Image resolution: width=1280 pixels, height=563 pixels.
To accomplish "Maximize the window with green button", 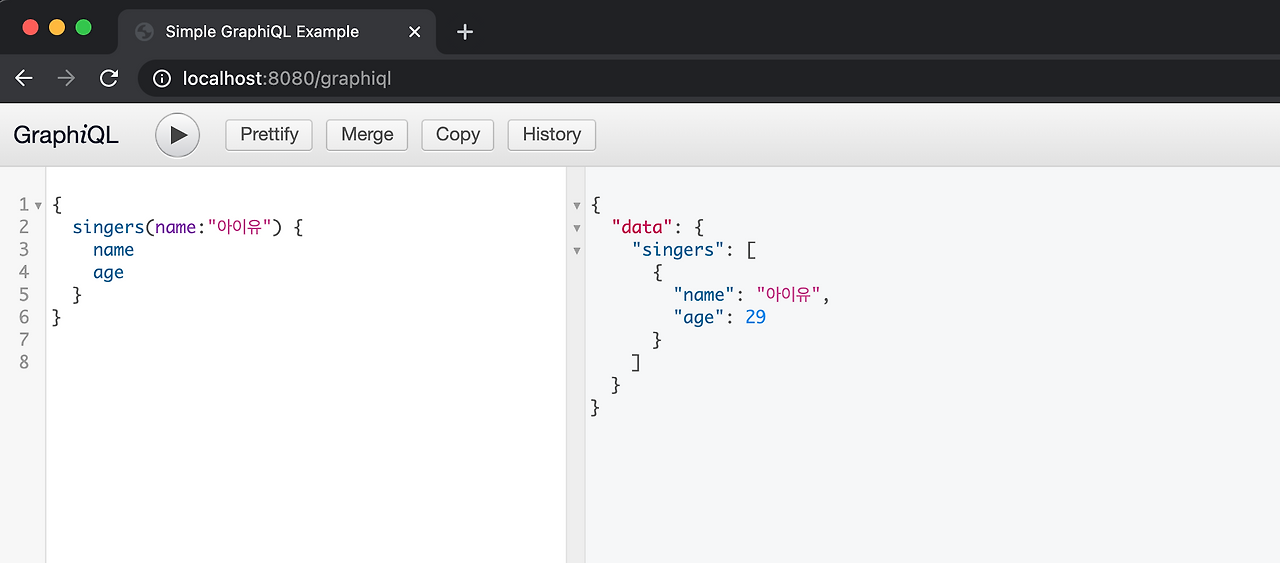I will click(84, 28).
